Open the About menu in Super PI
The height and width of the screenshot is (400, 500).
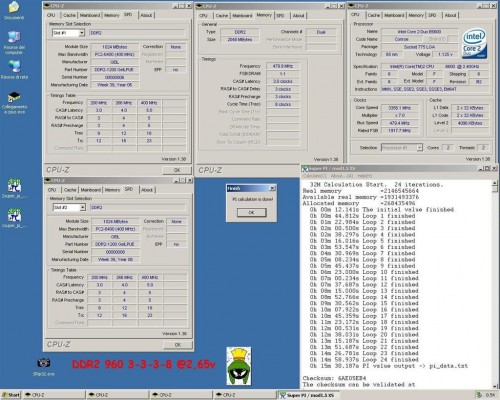tap(342, 176)
